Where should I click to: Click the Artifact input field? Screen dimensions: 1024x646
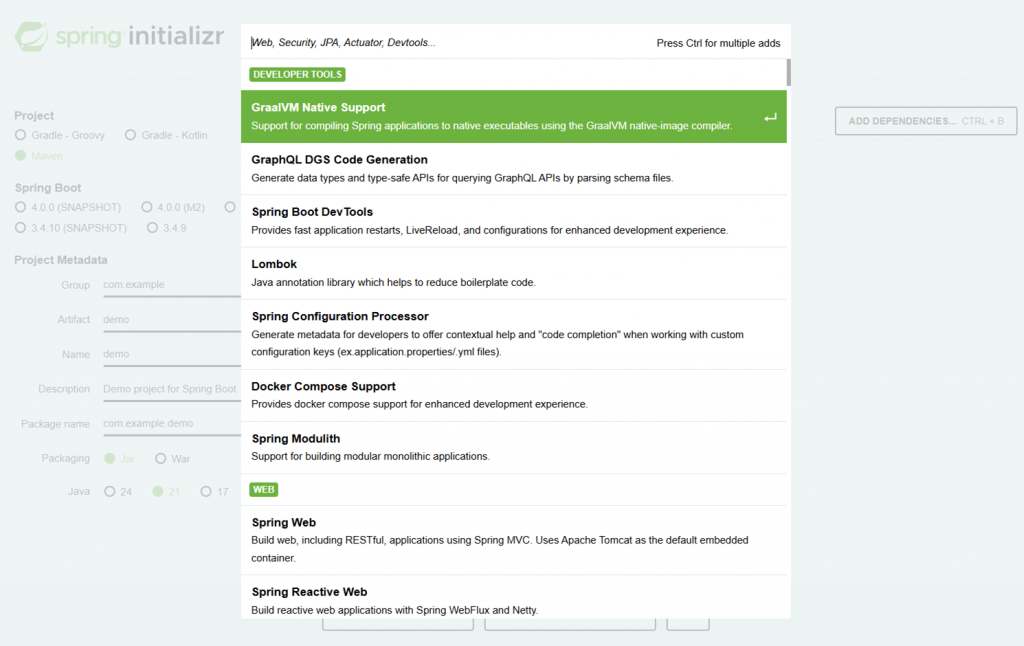[x=172, y=319]
